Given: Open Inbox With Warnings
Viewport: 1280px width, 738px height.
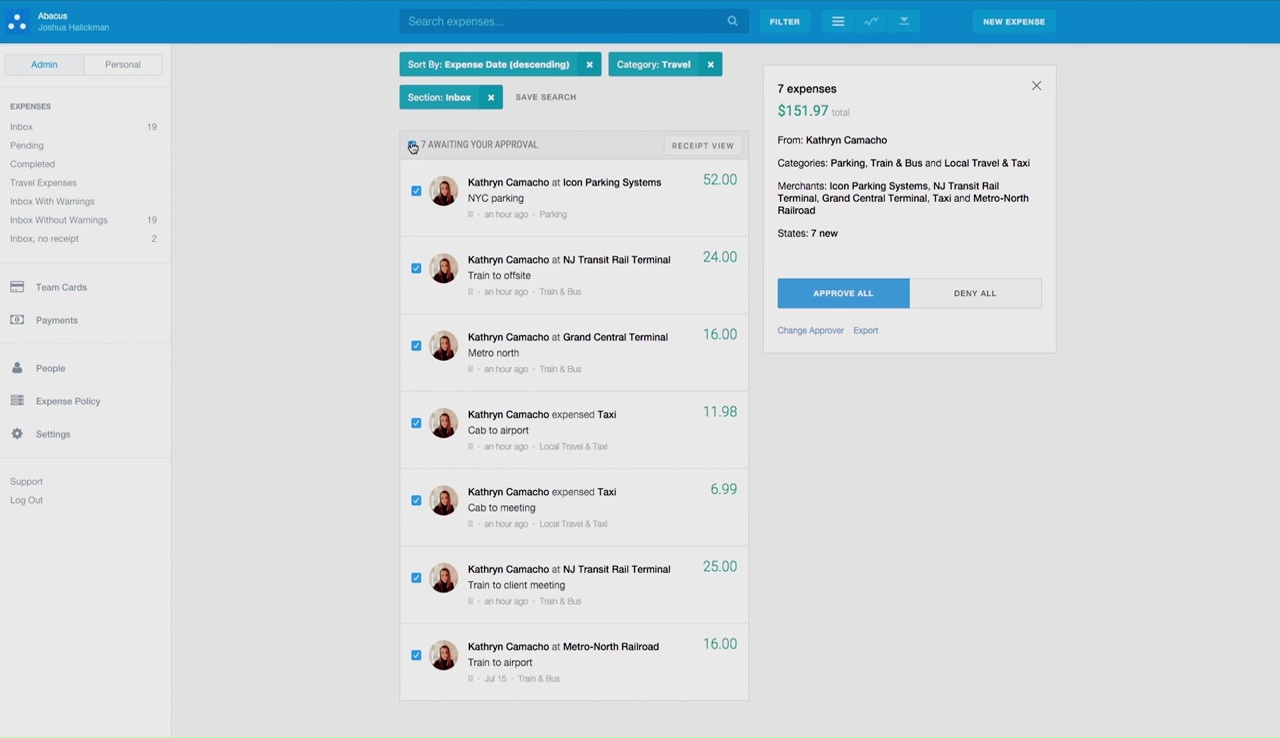Looking at the screenshot, I should tap(52, 202).
